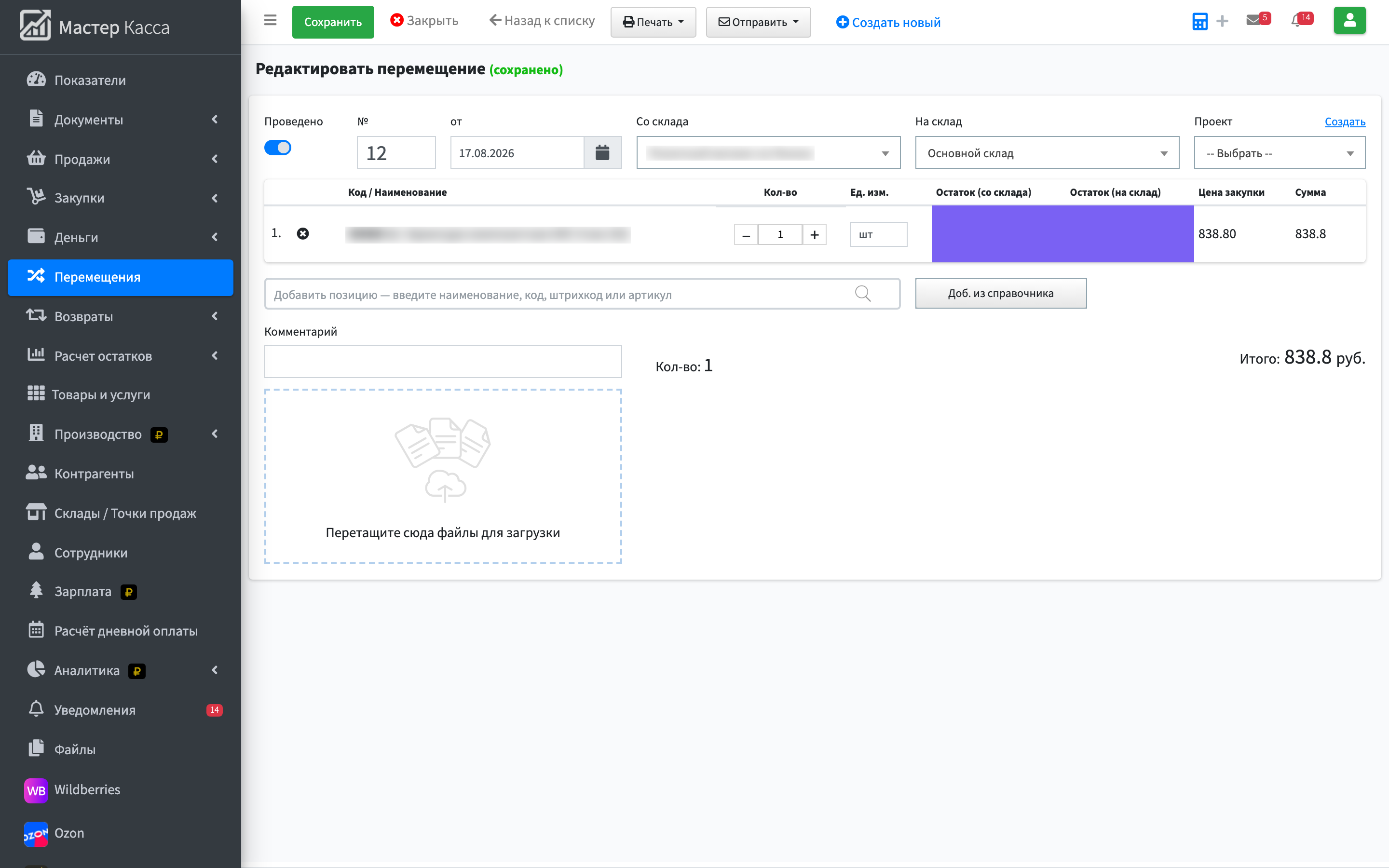
Task: Expand the Деньги sidebar section
Action: pos(121,237)
